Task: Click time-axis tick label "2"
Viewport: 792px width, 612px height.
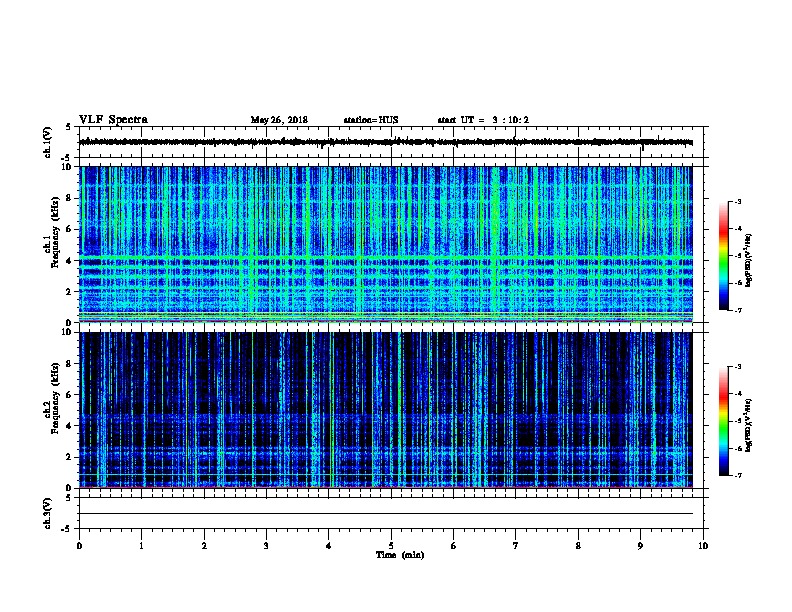Action: (204, 546)
